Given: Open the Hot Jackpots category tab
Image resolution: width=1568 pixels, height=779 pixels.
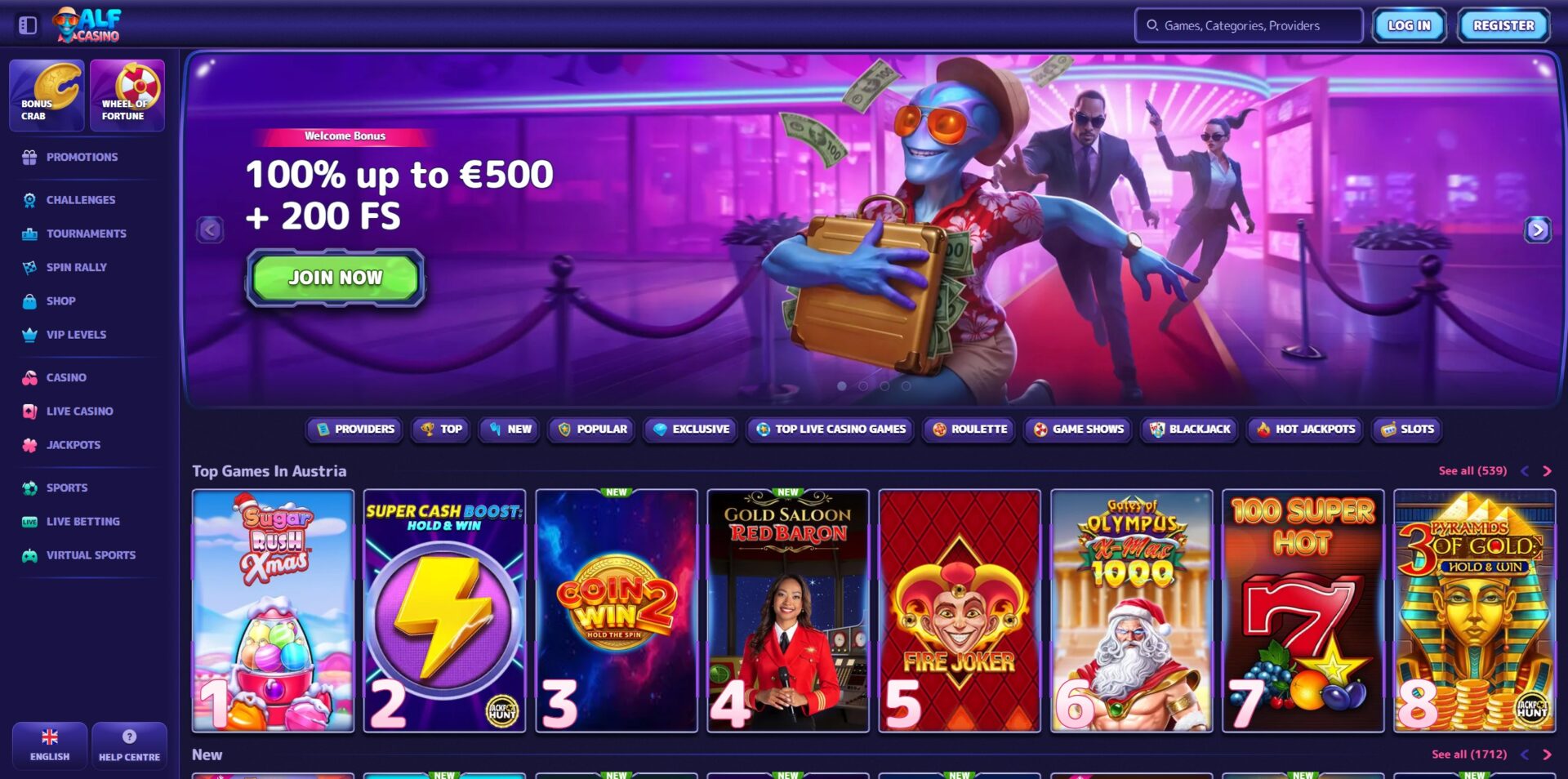Looking at the screenshot, I should [x=1305, y=430].
